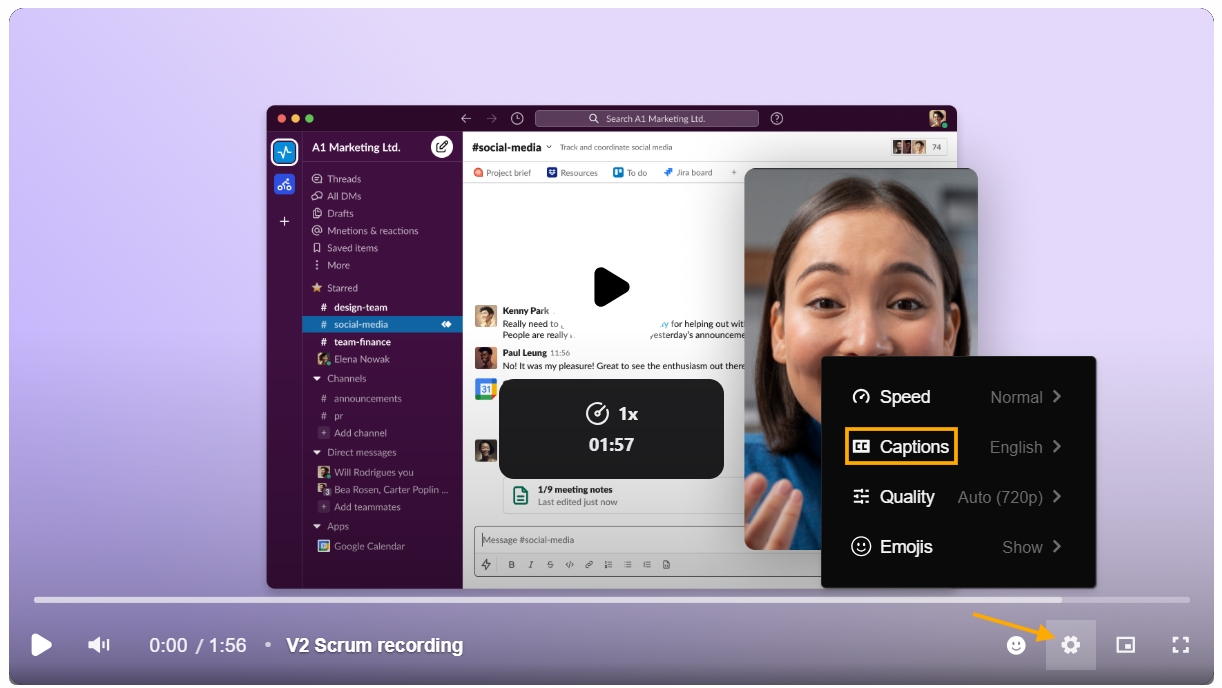The height and width of the screenshot is (688, 1222).
Task: Open the emoji reaction smiley icon
Action: click(x=1016, y=645)
